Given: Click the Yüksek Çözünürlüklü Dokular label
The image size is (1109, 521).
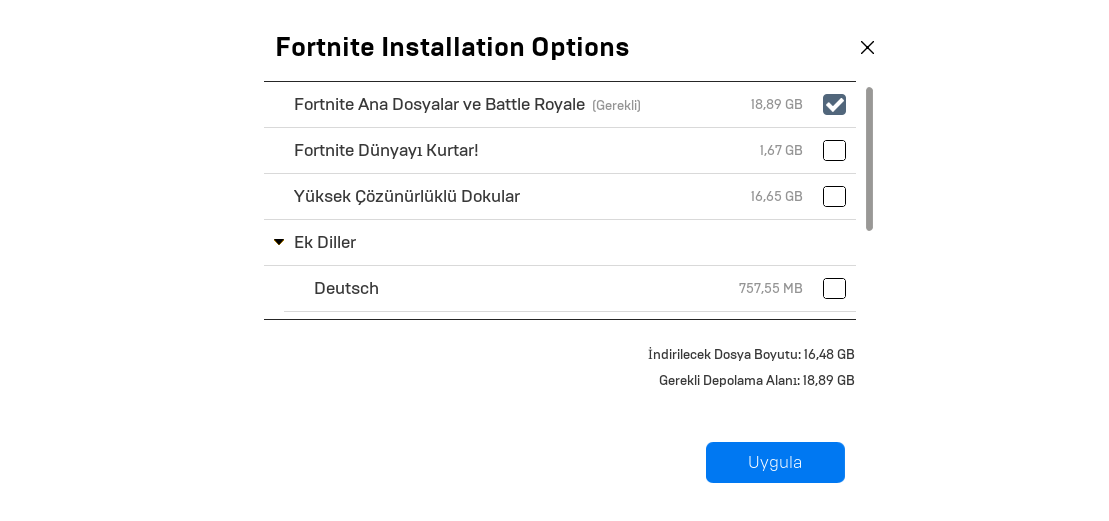Looking at the screenshot, I should pos(406,197).
